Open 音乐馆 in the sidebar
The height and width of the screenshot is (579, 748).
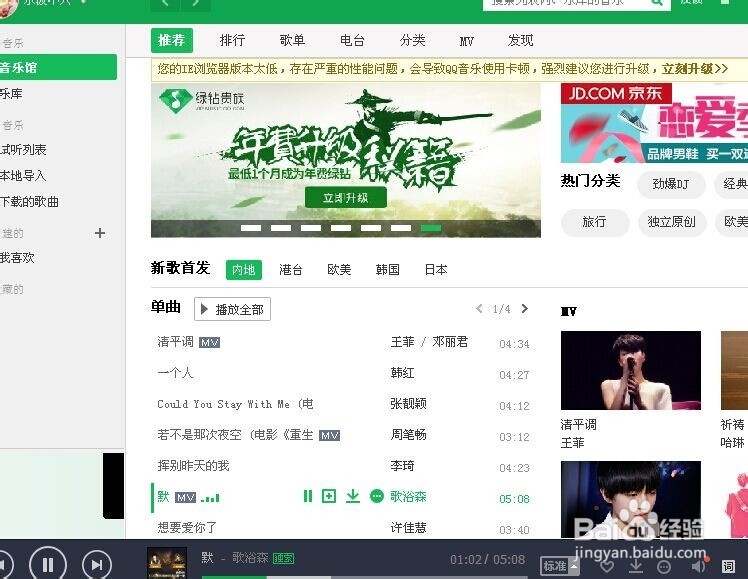58,67
